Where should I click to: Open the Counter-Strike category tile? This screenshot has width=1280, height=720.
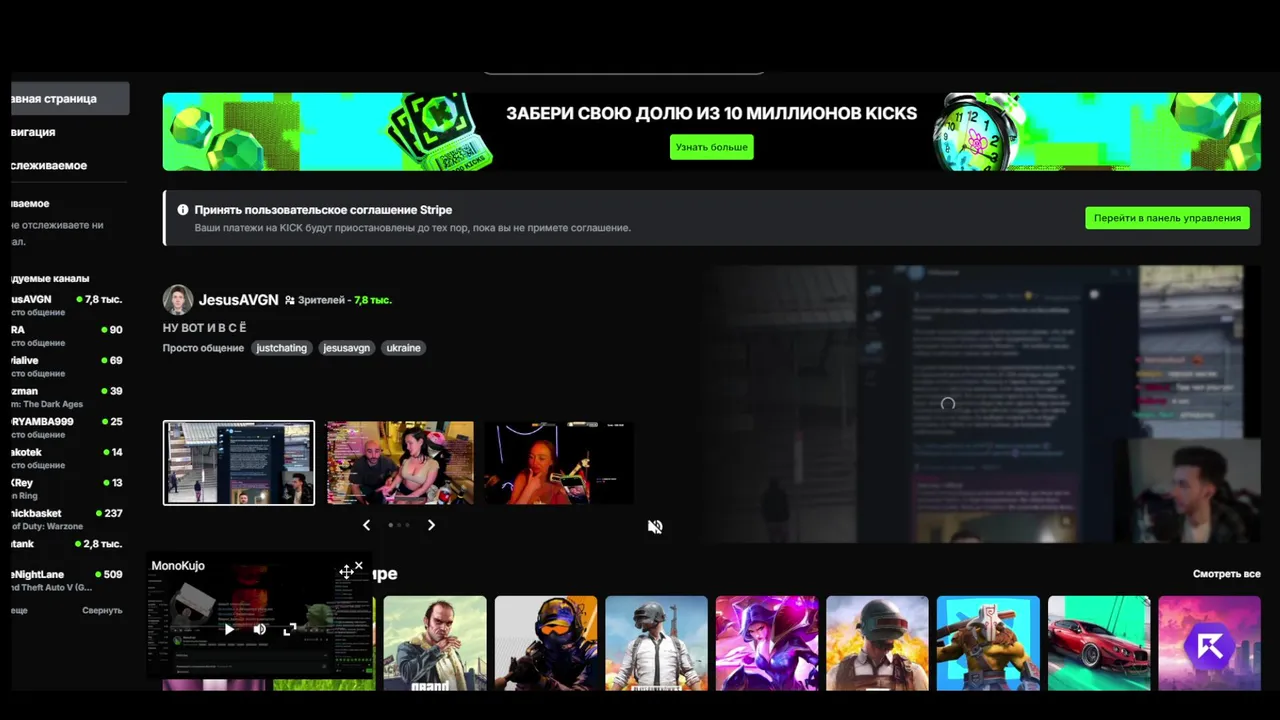[546, 643]
